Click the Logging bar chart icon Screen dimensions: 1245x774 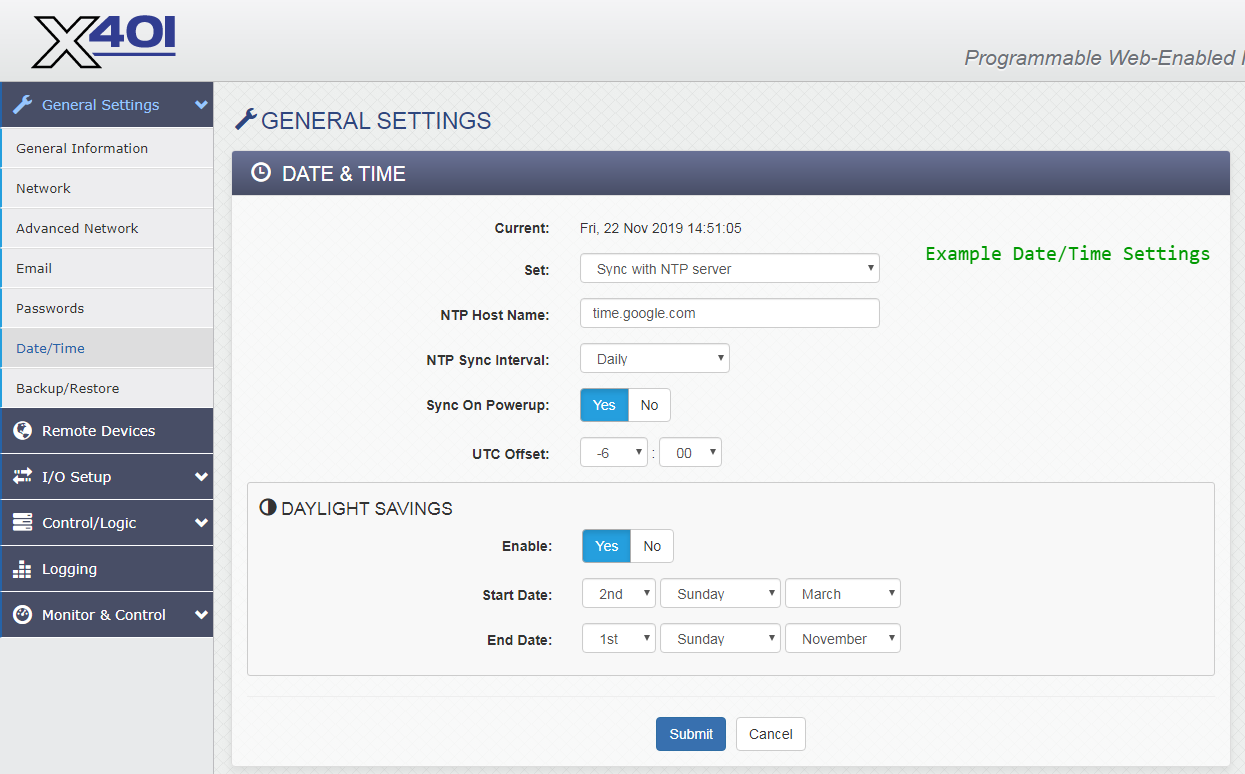click(x=22, y=569)
